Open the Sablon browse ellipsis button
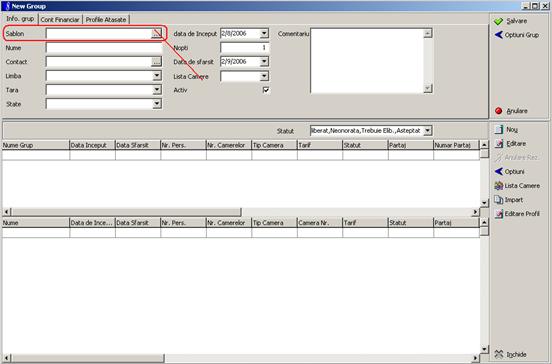The image size is (552, 364). pos(156,33)
